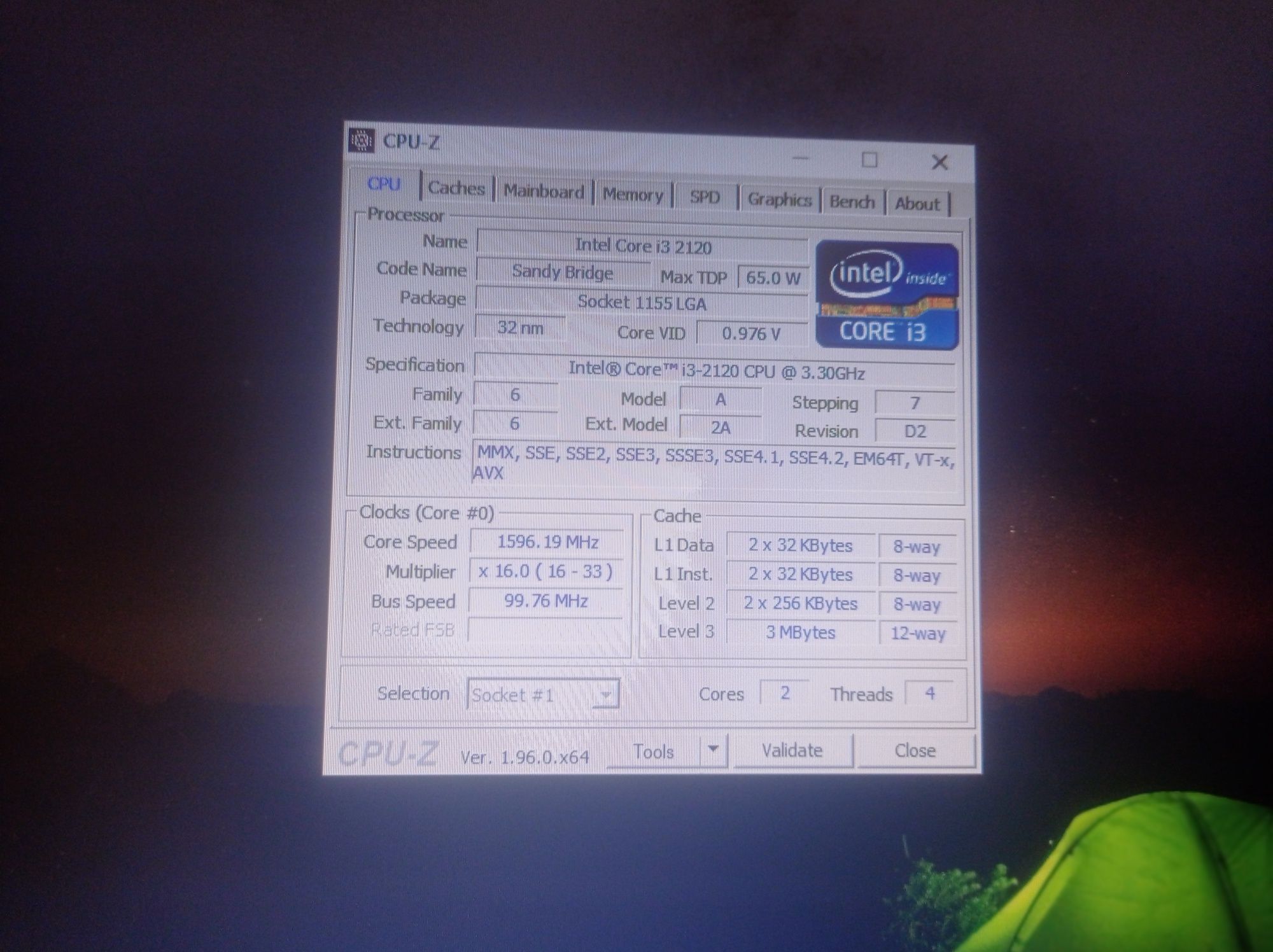Click the Multiplier value x 16.0 (16 - 33)

547,571
